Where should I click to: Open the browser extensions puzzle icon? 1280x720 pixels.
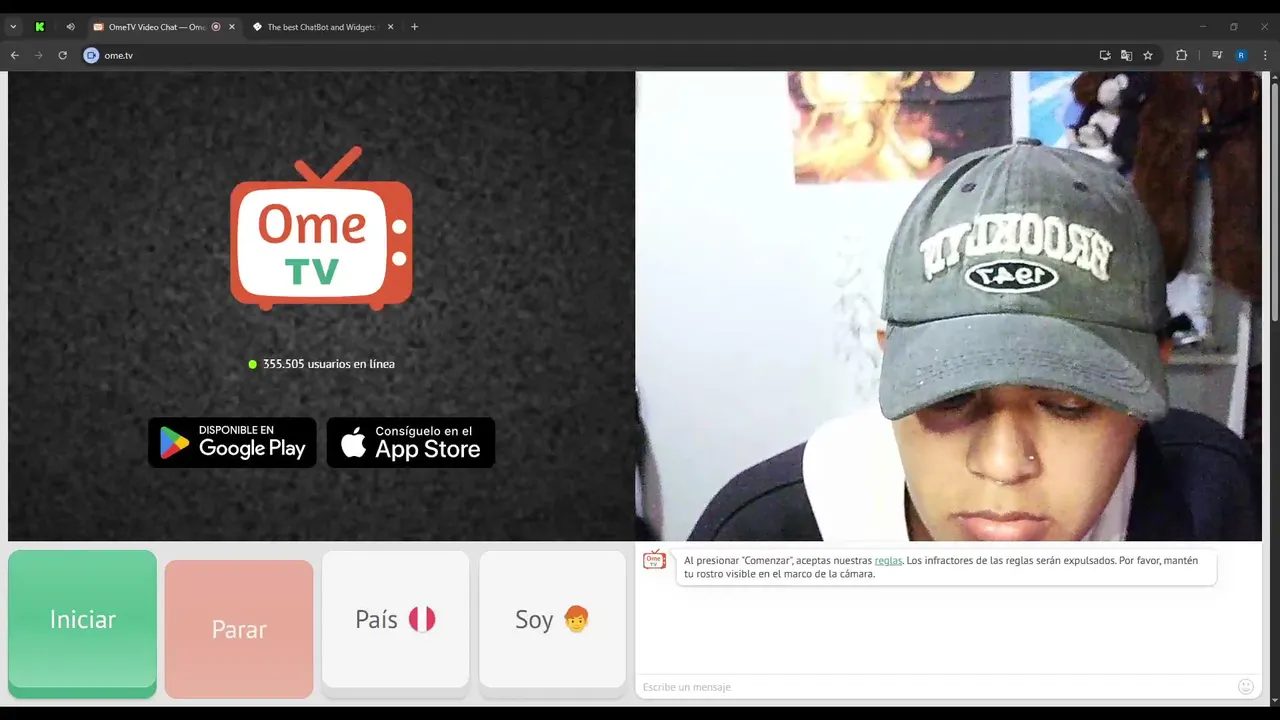(x=1181, y=55)
